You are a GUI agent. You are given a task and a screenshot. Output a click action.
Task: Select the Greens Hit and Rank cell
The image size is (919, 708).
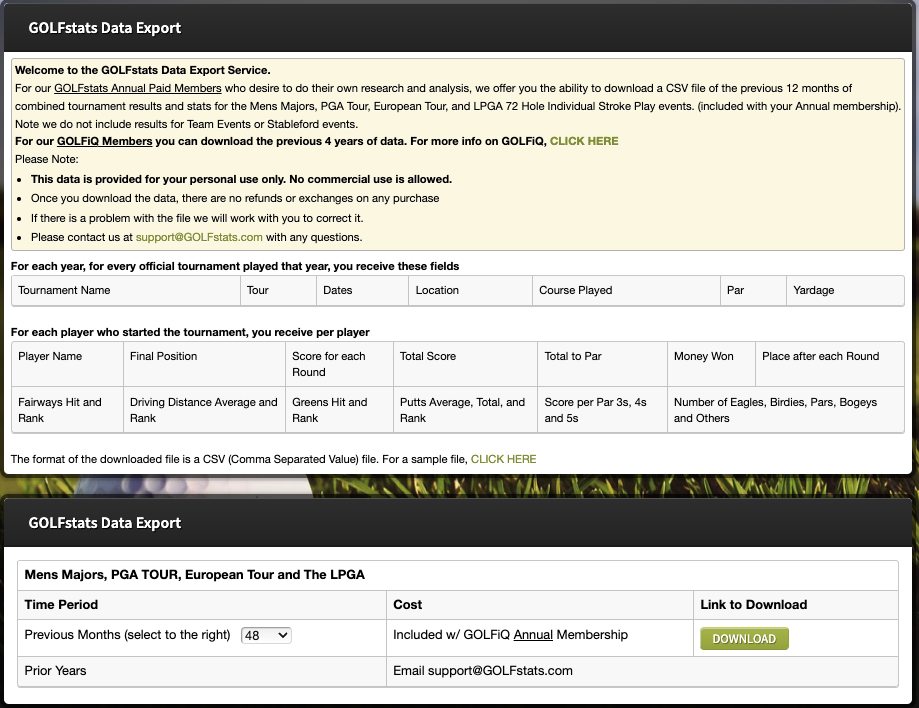[x=339, y=410]
